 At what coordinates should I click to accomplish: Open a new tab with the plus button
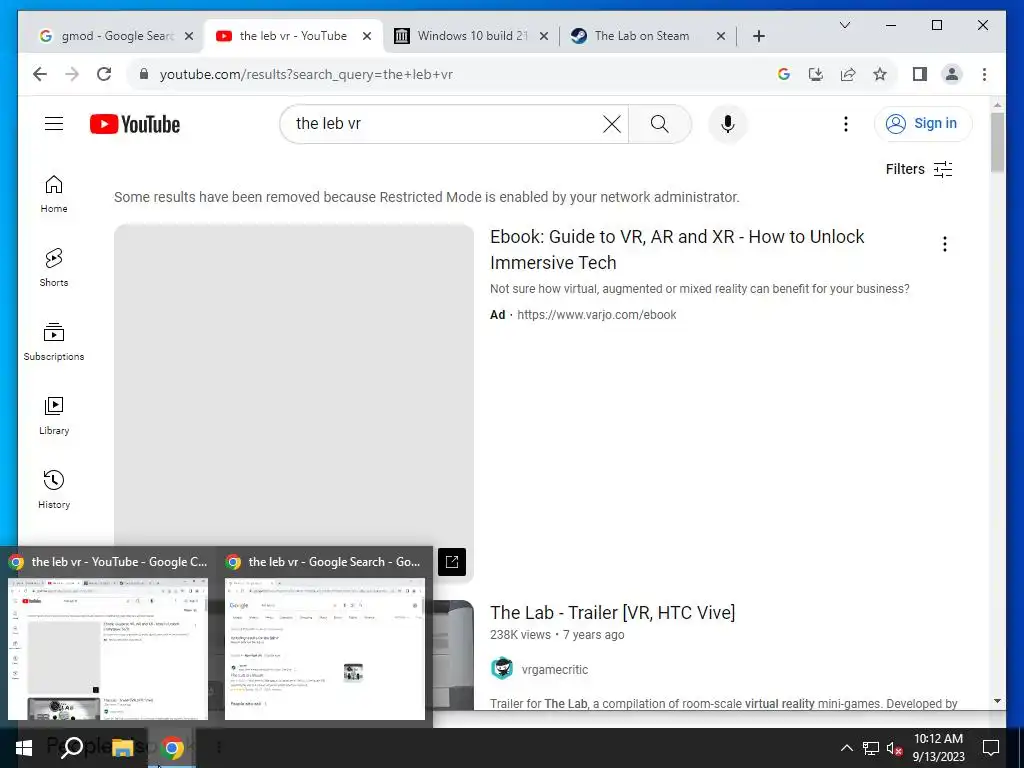758,36
